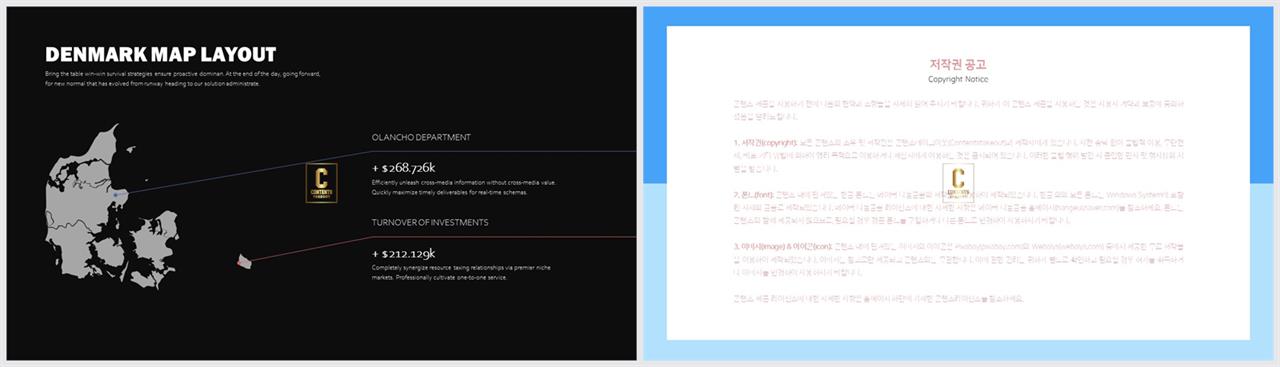Select the '+ $268.726k' value
The image size is (1280, 367).
403,168
